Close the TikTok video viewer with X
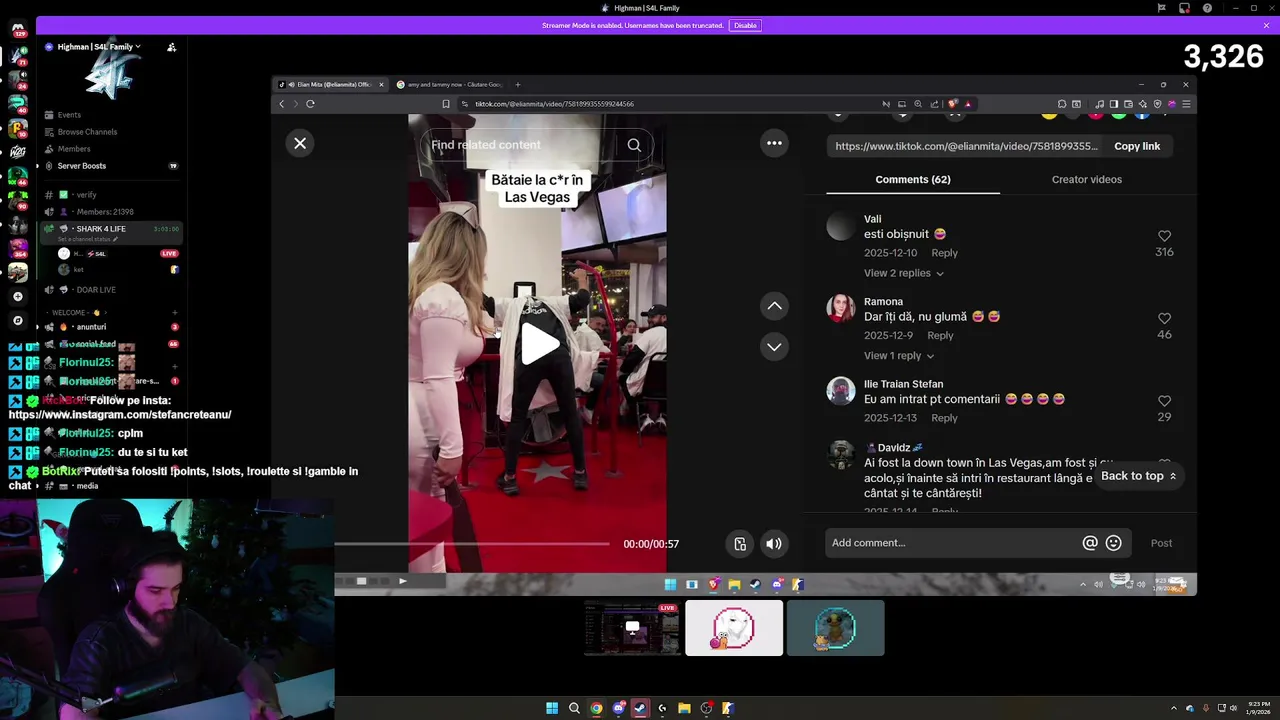1280x720 pixels. [300, 143]
